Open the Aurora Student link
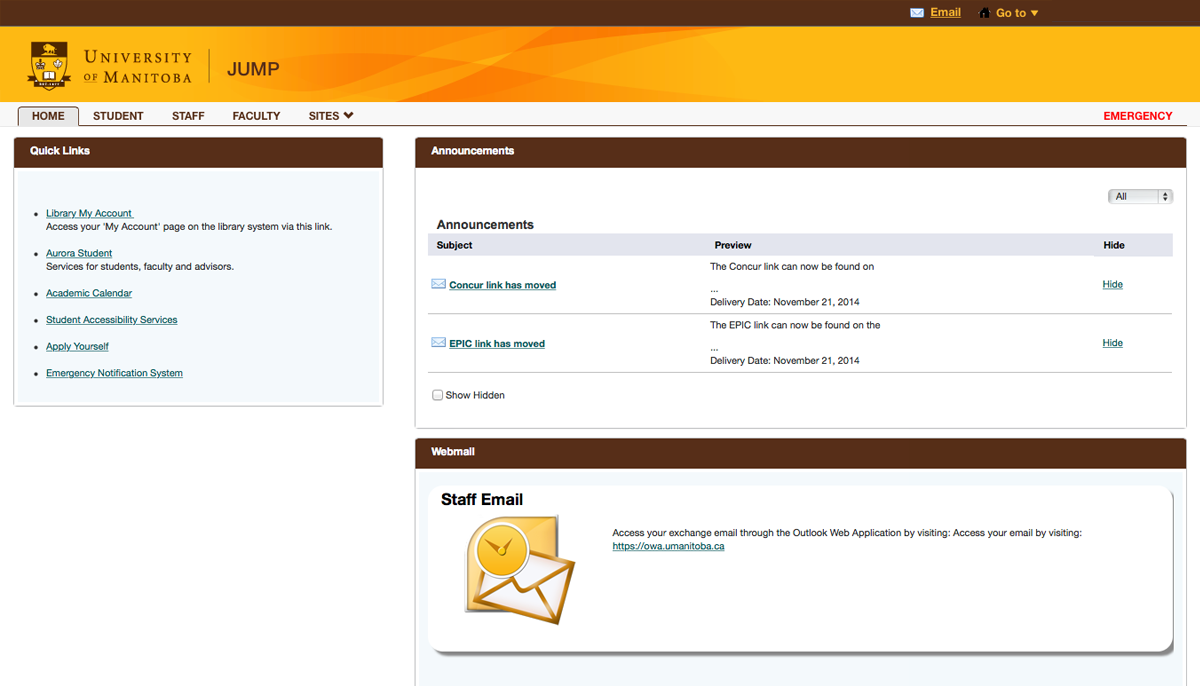 [x=79, y=253]
